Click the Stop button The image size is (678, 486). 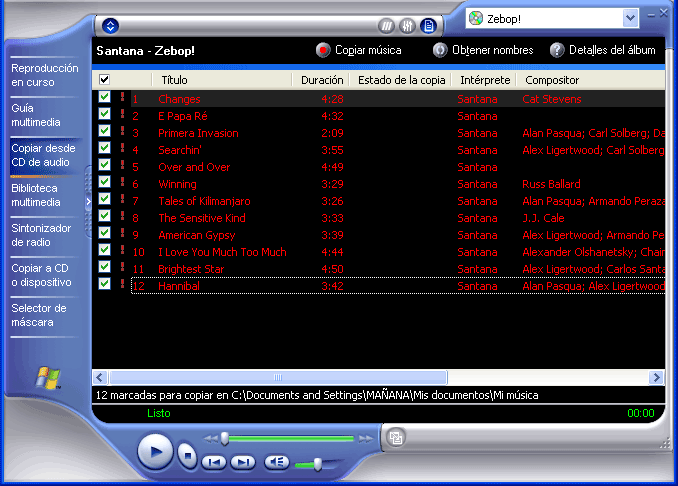tap(188, 456)
